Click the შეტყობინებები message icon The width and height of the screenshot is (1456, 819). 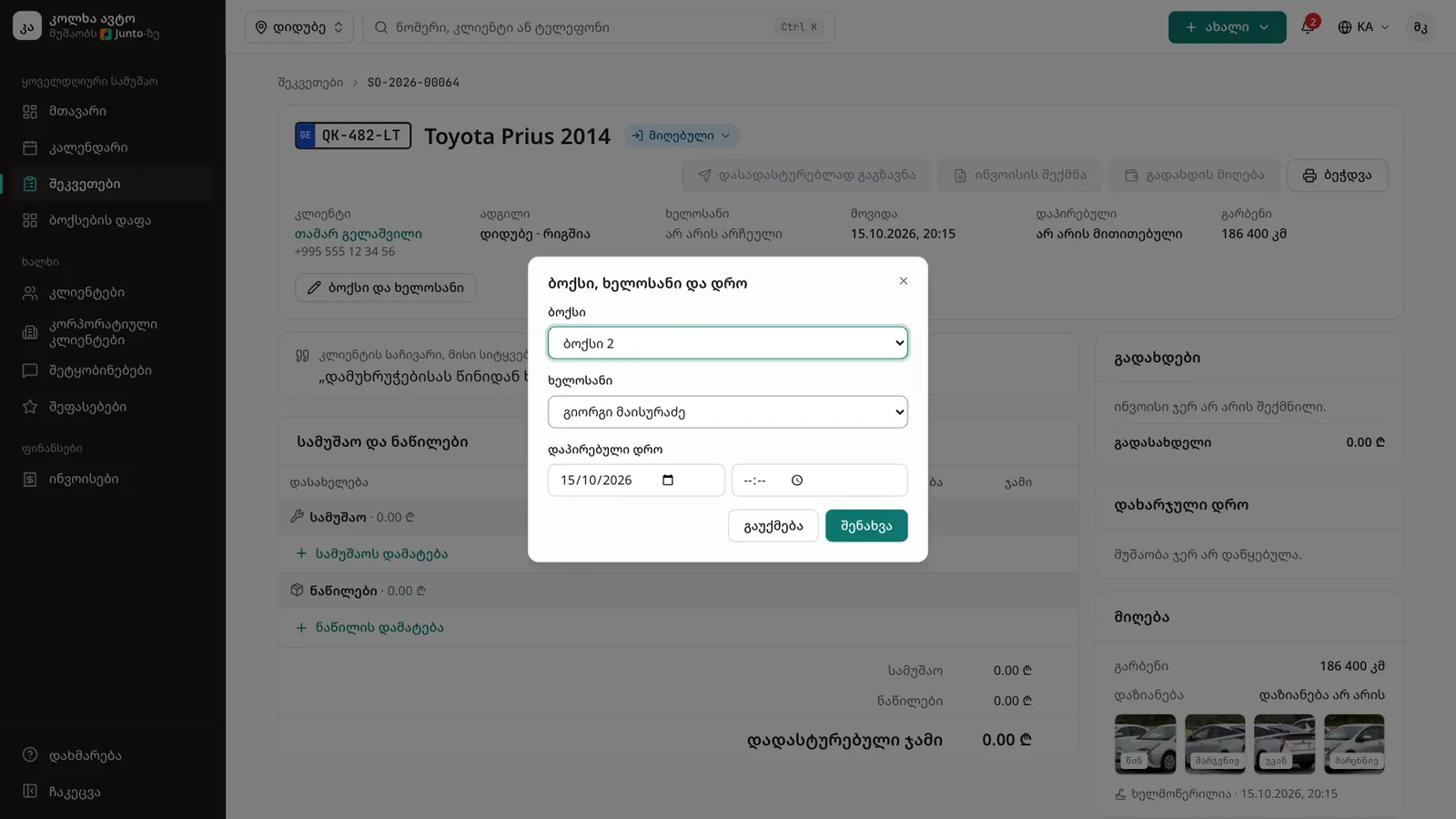[30, 370]
